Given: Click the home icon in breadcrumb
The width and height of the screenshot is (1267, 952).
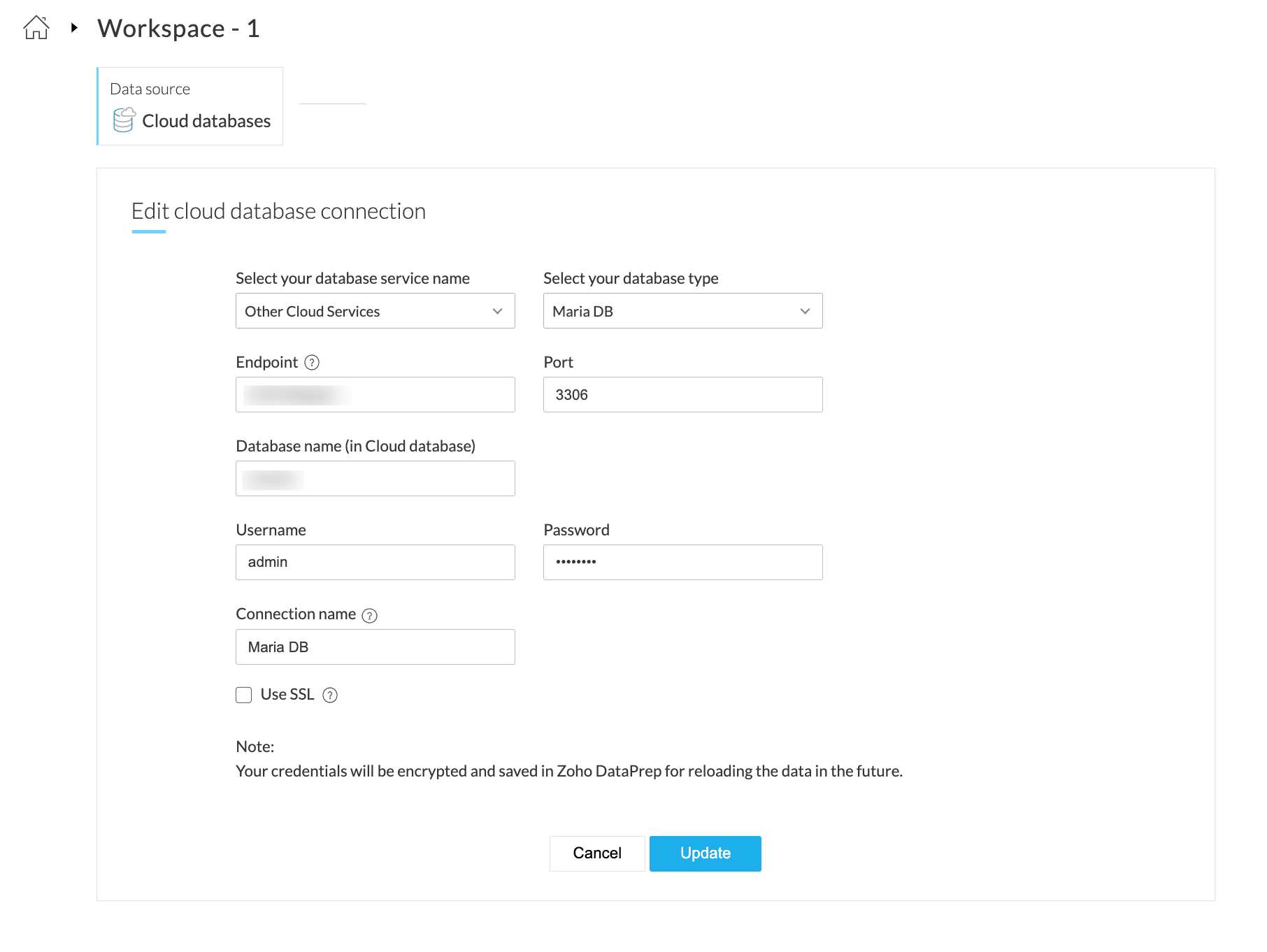Looking at the screenshot, I should (36, 28).
